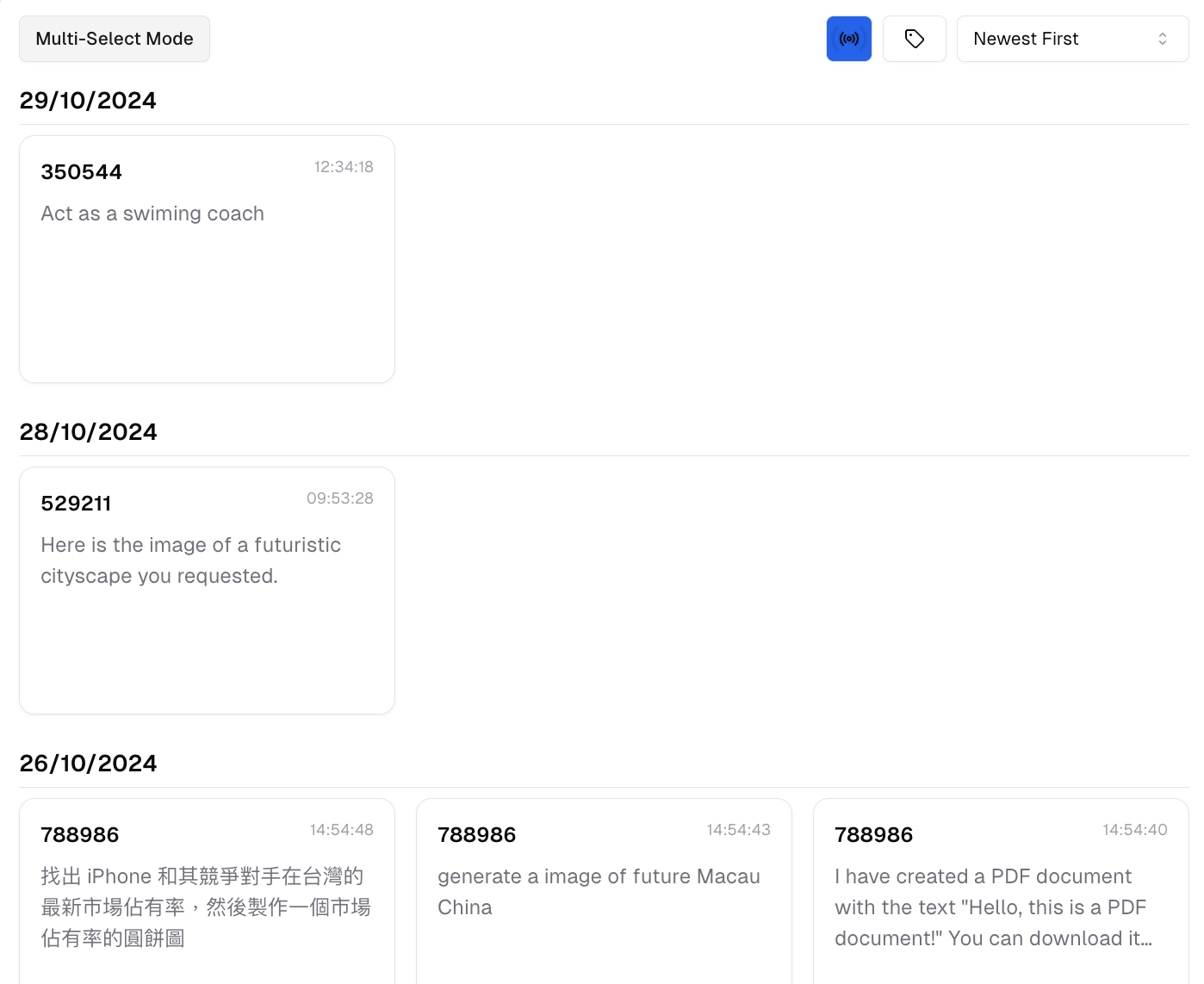
Task: Enable Multi-Select Mode
Action: 115,39
